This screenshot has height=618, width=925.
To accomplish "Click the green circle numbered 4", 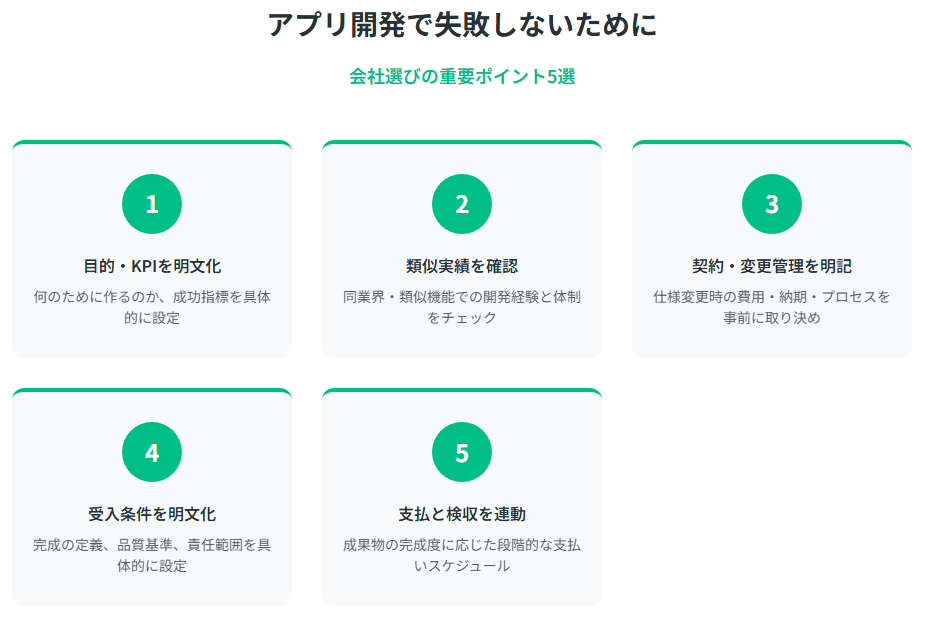I will pos(152,452).
